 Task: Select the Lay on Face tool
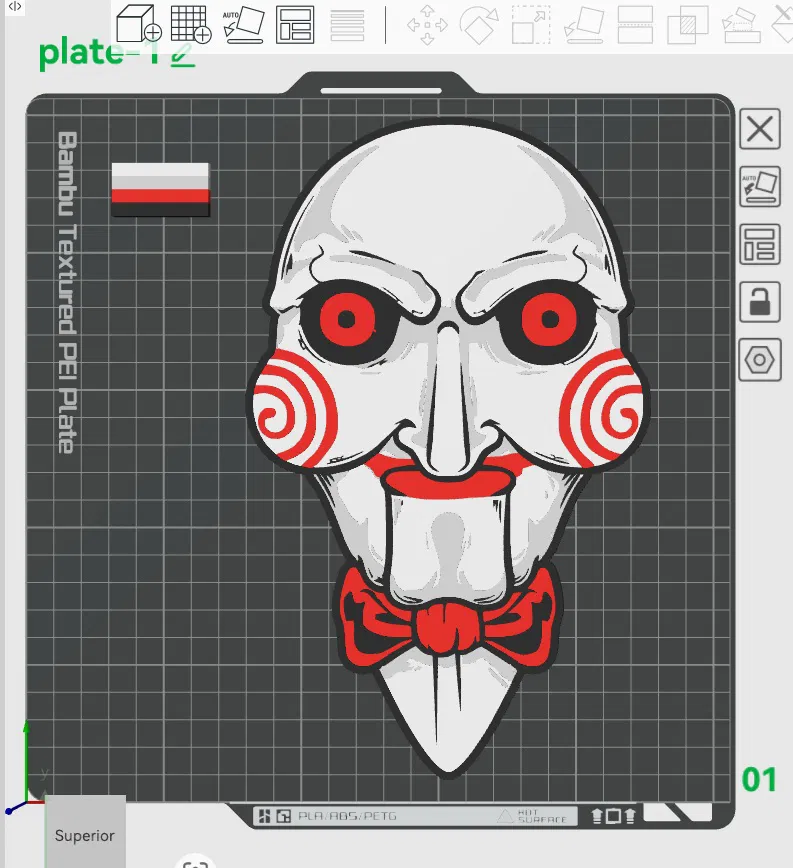[584, 25]
